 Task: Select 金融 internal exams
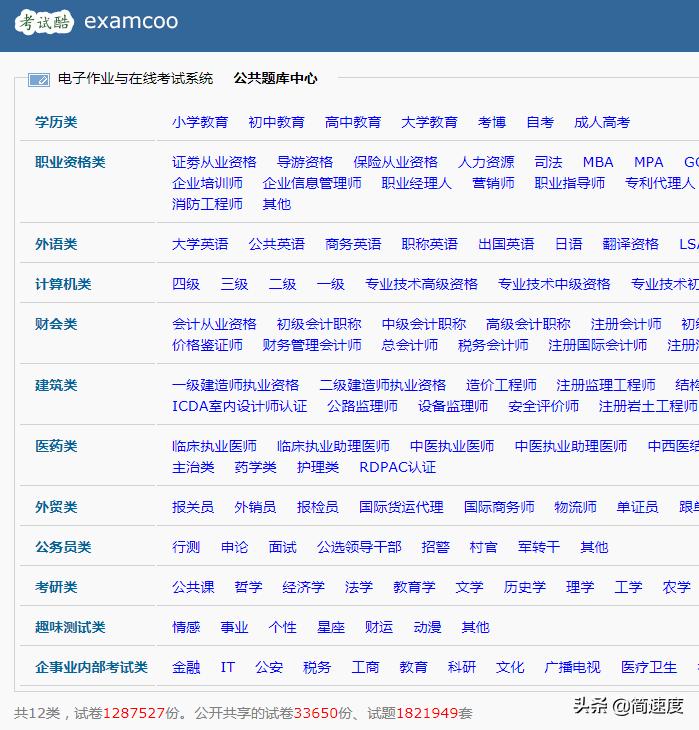coord(186,668)
